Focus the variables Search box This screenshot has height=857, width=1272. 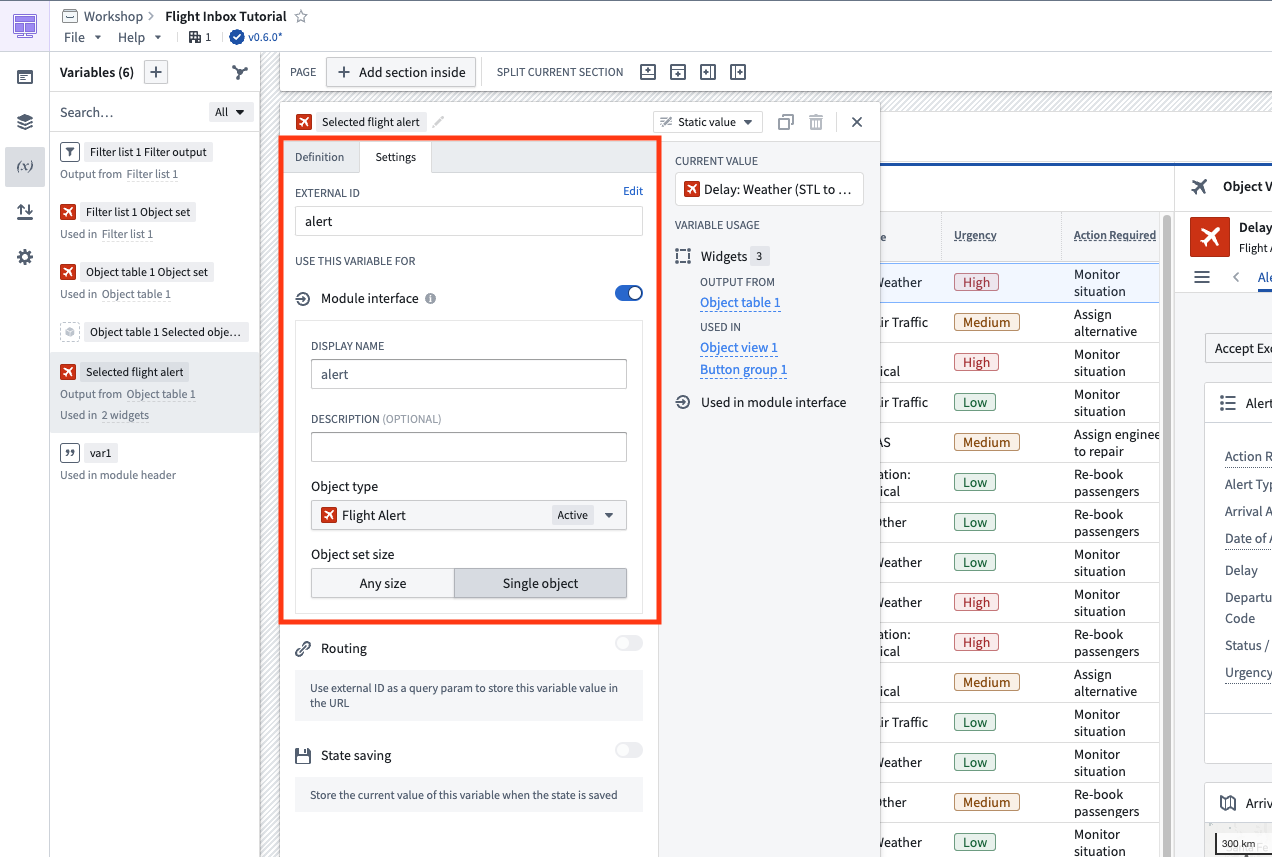tap(130, 112)
